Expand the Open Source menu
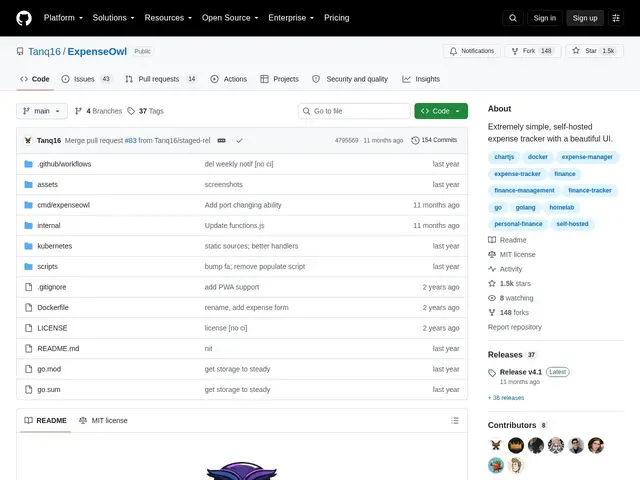640x480 pixels. pos(230,18)
